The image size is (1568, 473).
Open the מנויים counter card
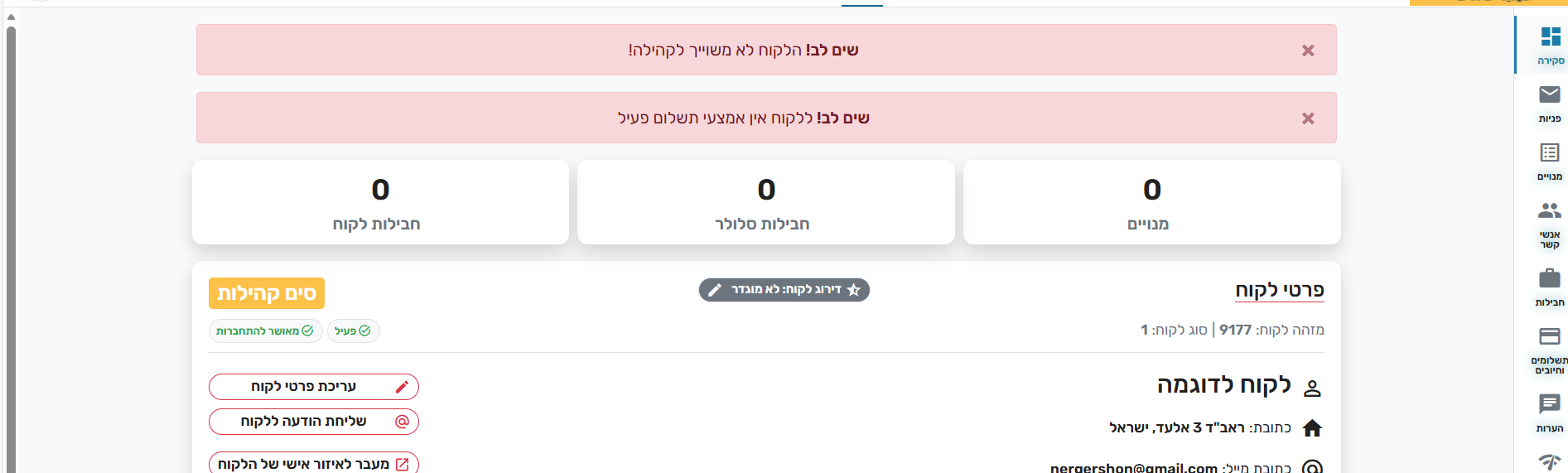[1152, 202]
